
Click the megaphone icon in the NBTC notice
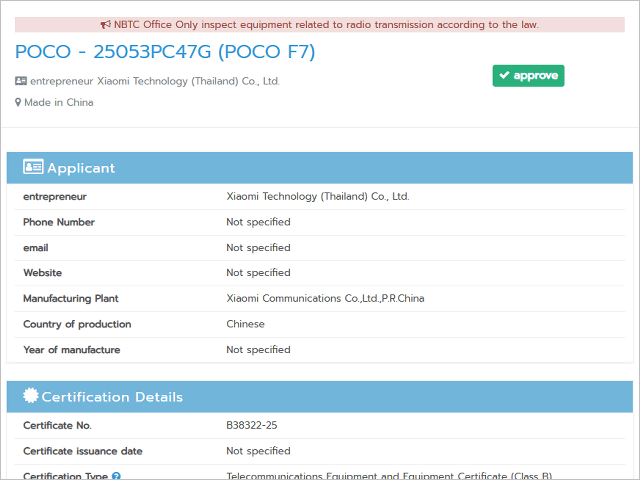coord(106,25)
